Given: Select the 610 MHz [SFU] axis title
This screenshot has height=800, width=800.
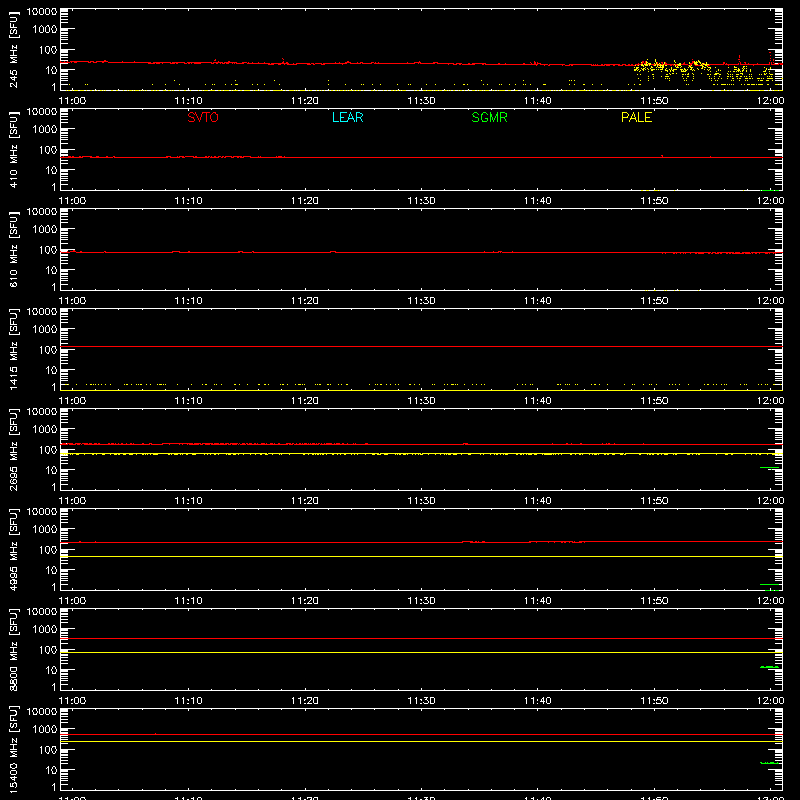Looking at the screenshot, I should coord(13,249).
